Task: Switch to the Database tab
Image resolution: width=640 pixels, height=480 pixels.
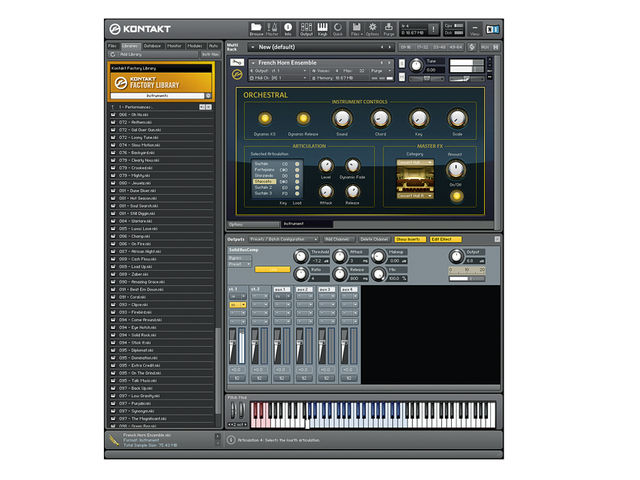Action: pyautogui.click(x=153, y=46)
